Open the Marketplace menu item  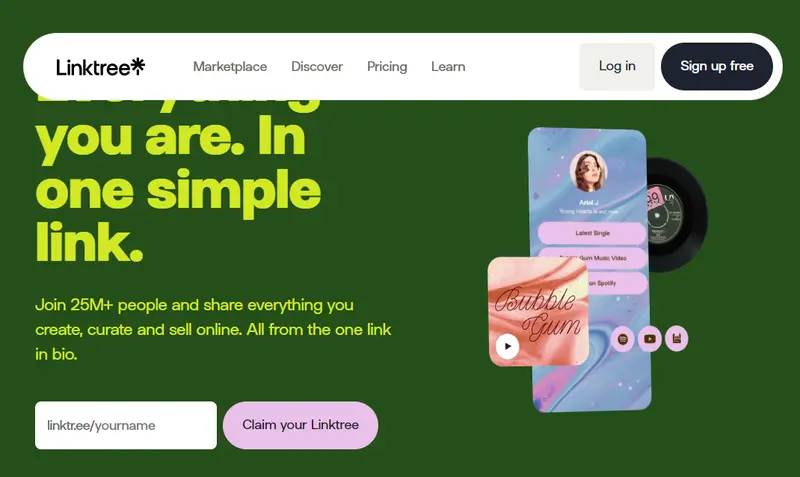pyautogui.click(x=230, y=67)
